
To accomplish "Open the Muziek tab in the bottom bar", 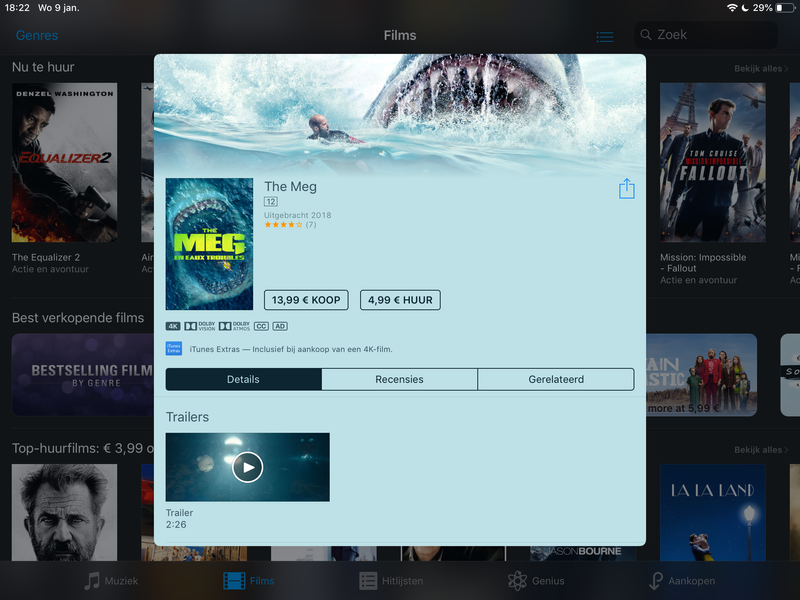I will 111,581.
